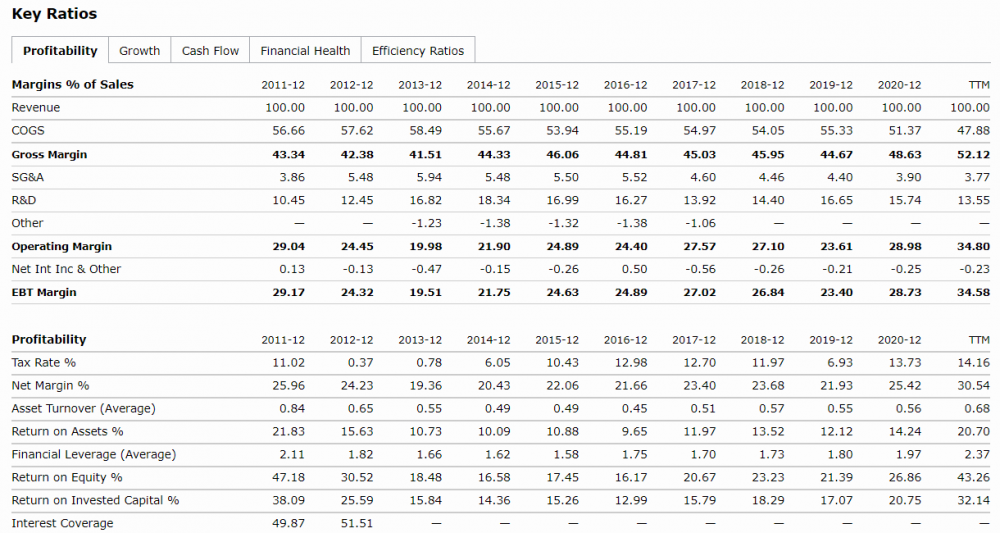Screen dimensions: 1000x533
Task: Click the TTM header in the Margins table
Action: [979, 84]
